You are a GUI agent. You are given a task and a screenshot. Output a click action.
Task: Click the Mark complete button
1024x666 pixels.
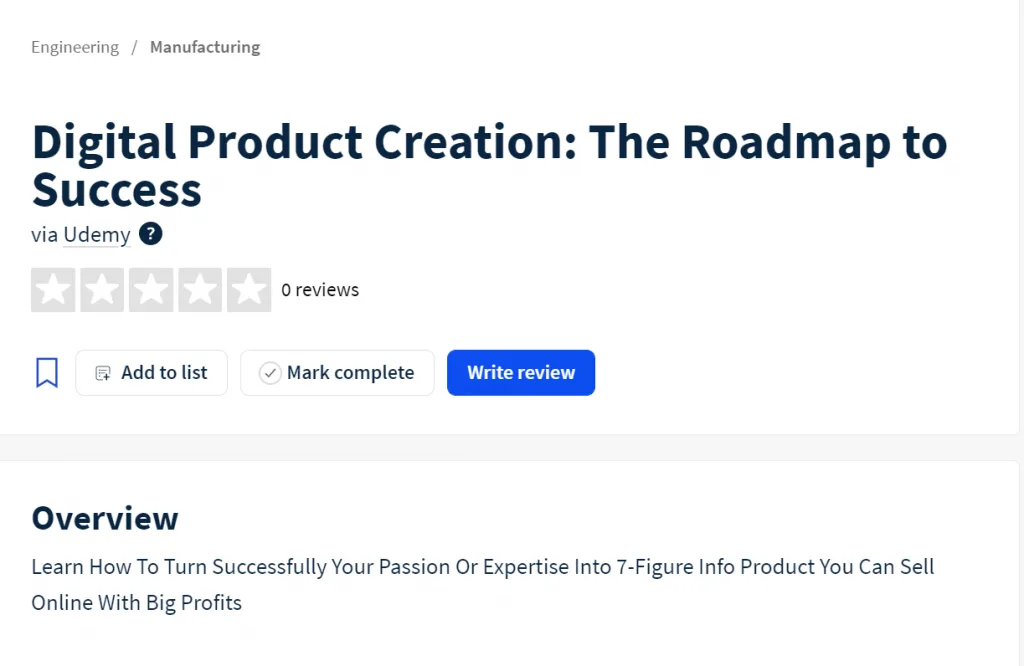point(337,373)
